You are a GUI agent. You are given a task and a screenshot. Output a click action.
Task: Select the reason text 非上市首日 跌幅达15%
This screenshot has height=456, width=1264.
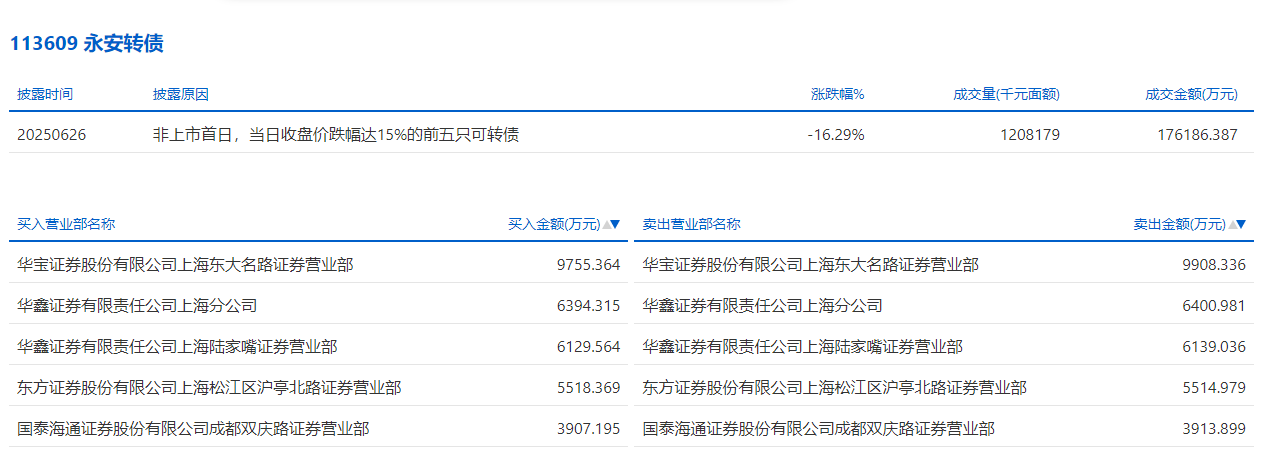335,134
